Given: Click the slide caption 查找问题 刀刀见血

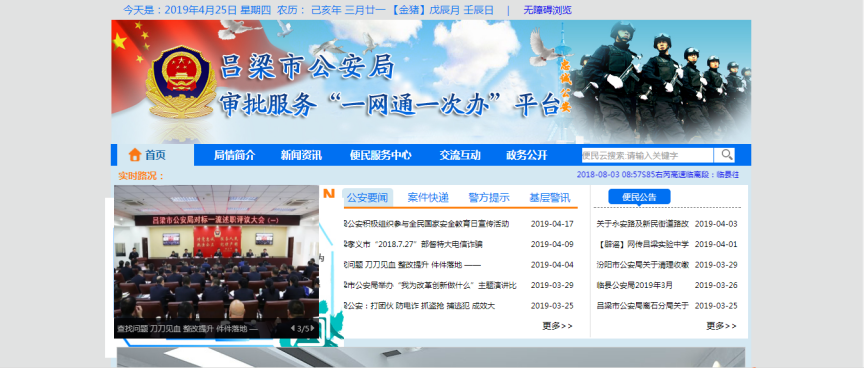Looking at the screenshot, I should [187, 329].
